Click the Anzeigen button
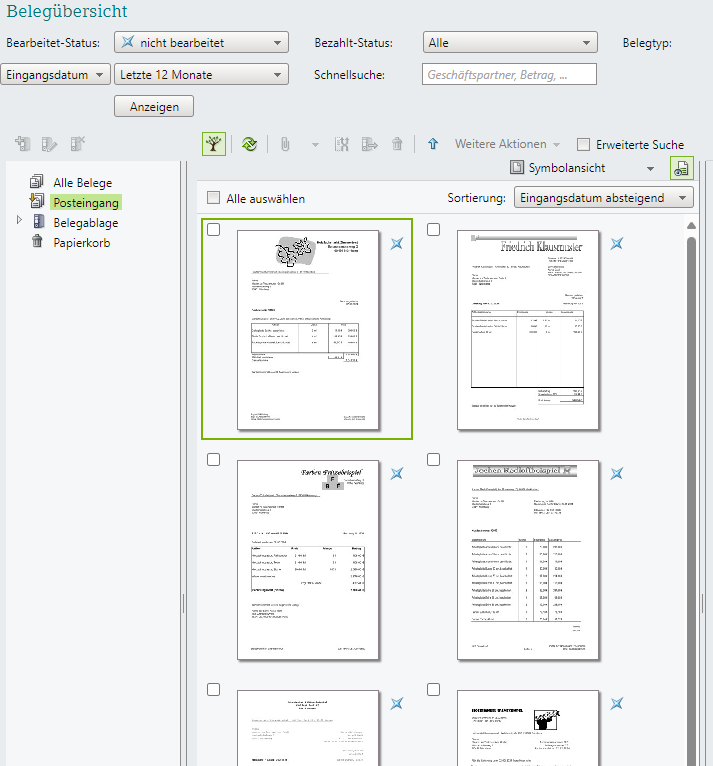 [x=154, y=106]
